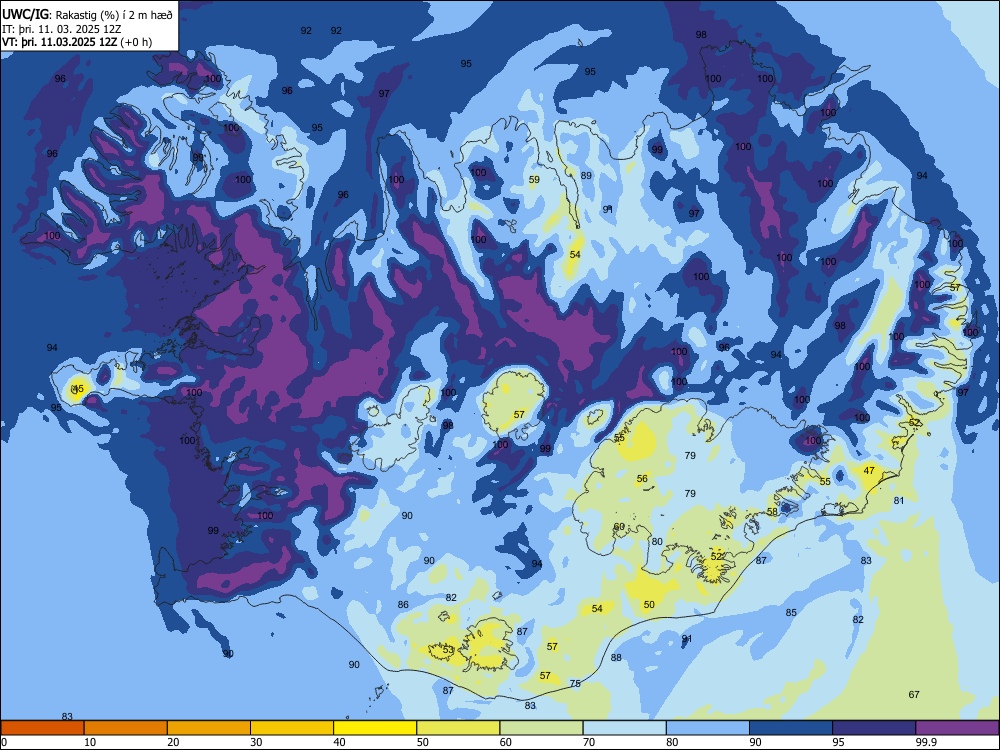Image resolution: width=1000 pixels, height=750 pixels.
Task: Click the humidity value 81 on the map
Action: 899,501
